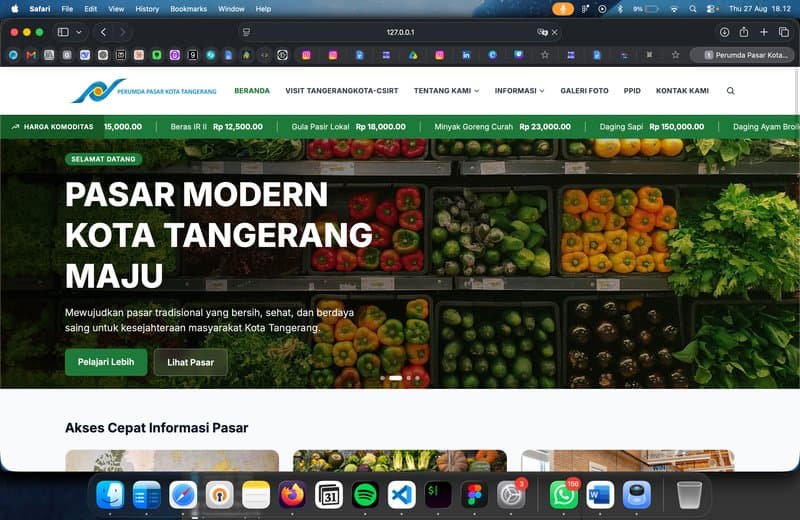Click the Perumda Pasar Kota Tangerang logo

tap(144, 91)
